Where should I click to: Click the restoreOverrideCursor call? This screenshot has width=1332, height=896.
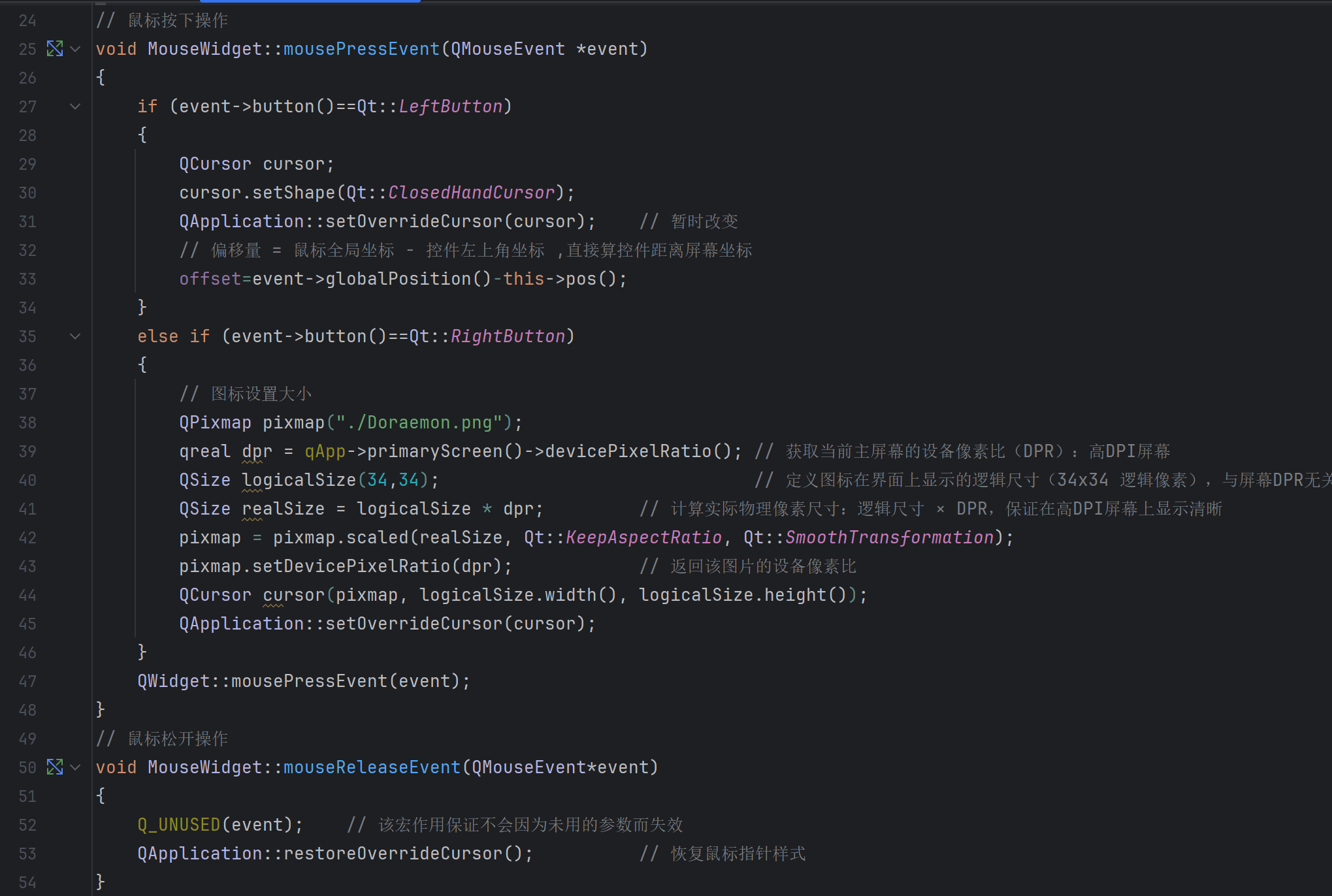click(x=393, y=854)
